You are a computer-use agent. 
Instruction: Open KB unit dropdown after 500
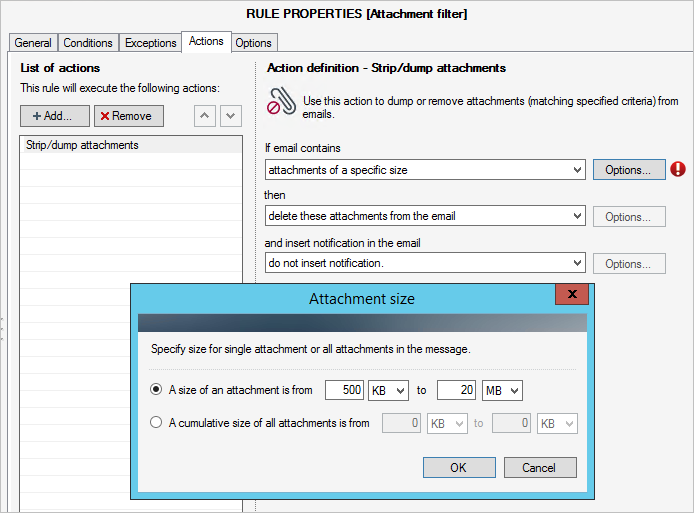(x=388, y=390)
